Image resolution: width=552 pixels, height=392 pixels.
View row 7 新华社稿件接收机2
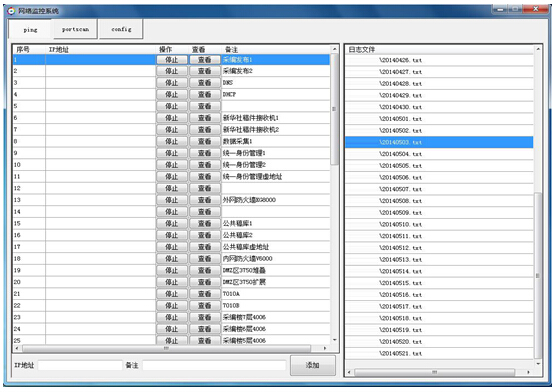205,130
